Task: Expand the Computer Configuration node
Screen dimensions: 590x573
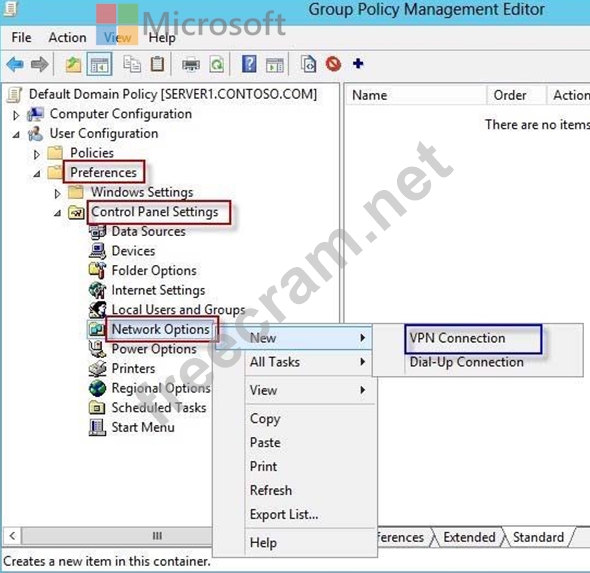Action: tap(16, 115)
